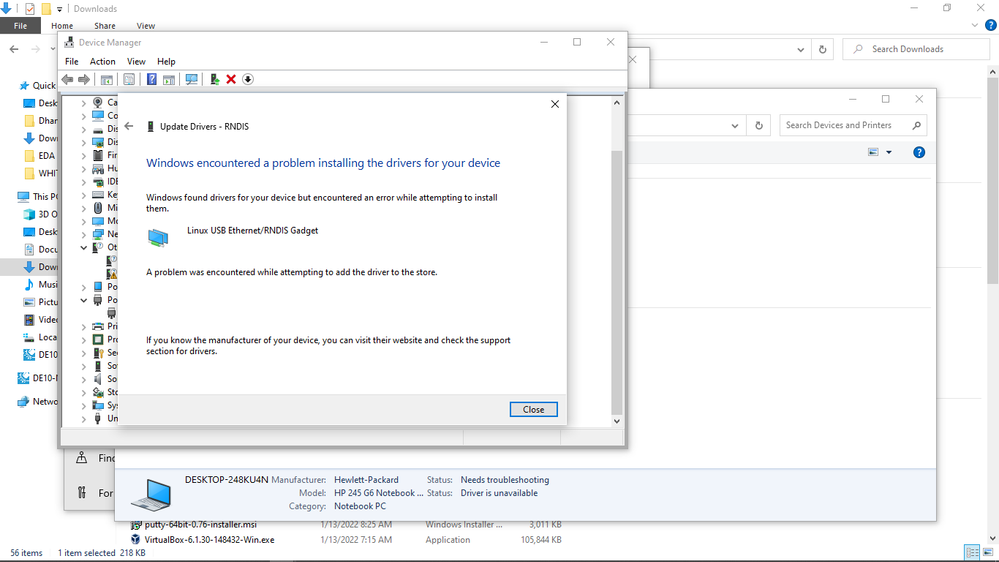Expand the System devices node chevron
The width and height of the screenshot is (999, 562).
click(83, 405)
